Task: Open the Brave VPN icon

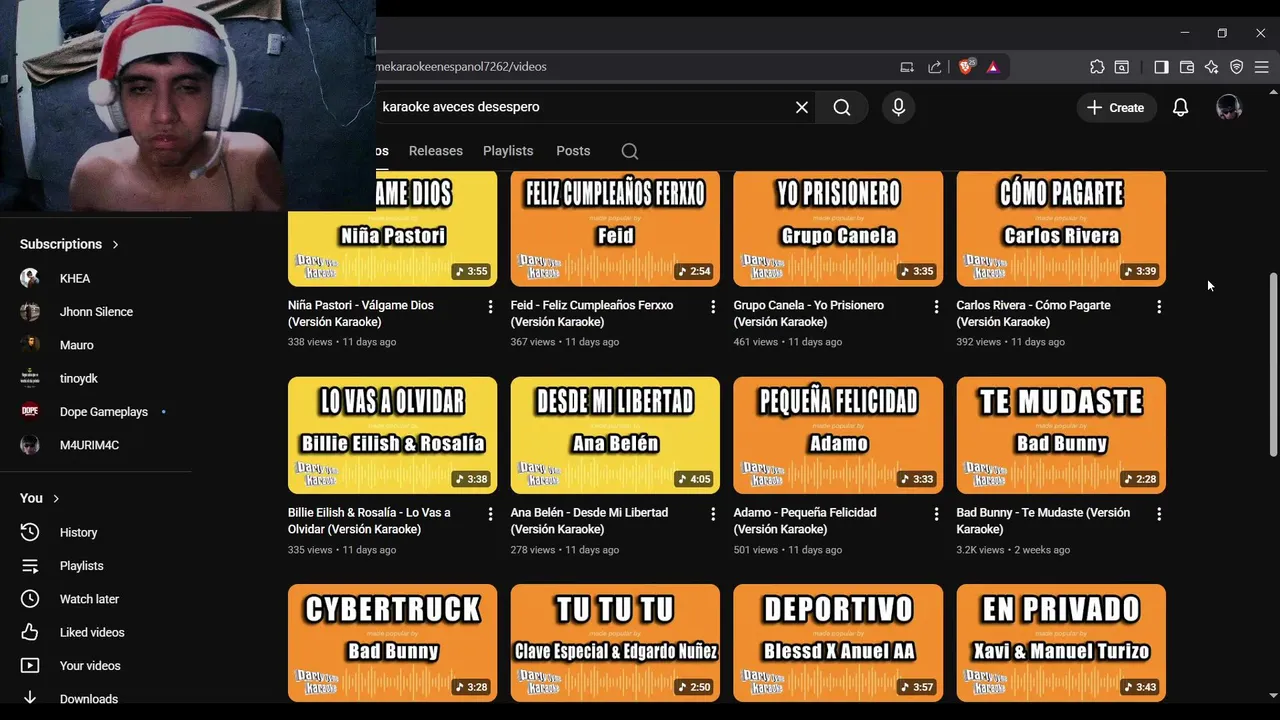Action: [x=1237, y=67]
